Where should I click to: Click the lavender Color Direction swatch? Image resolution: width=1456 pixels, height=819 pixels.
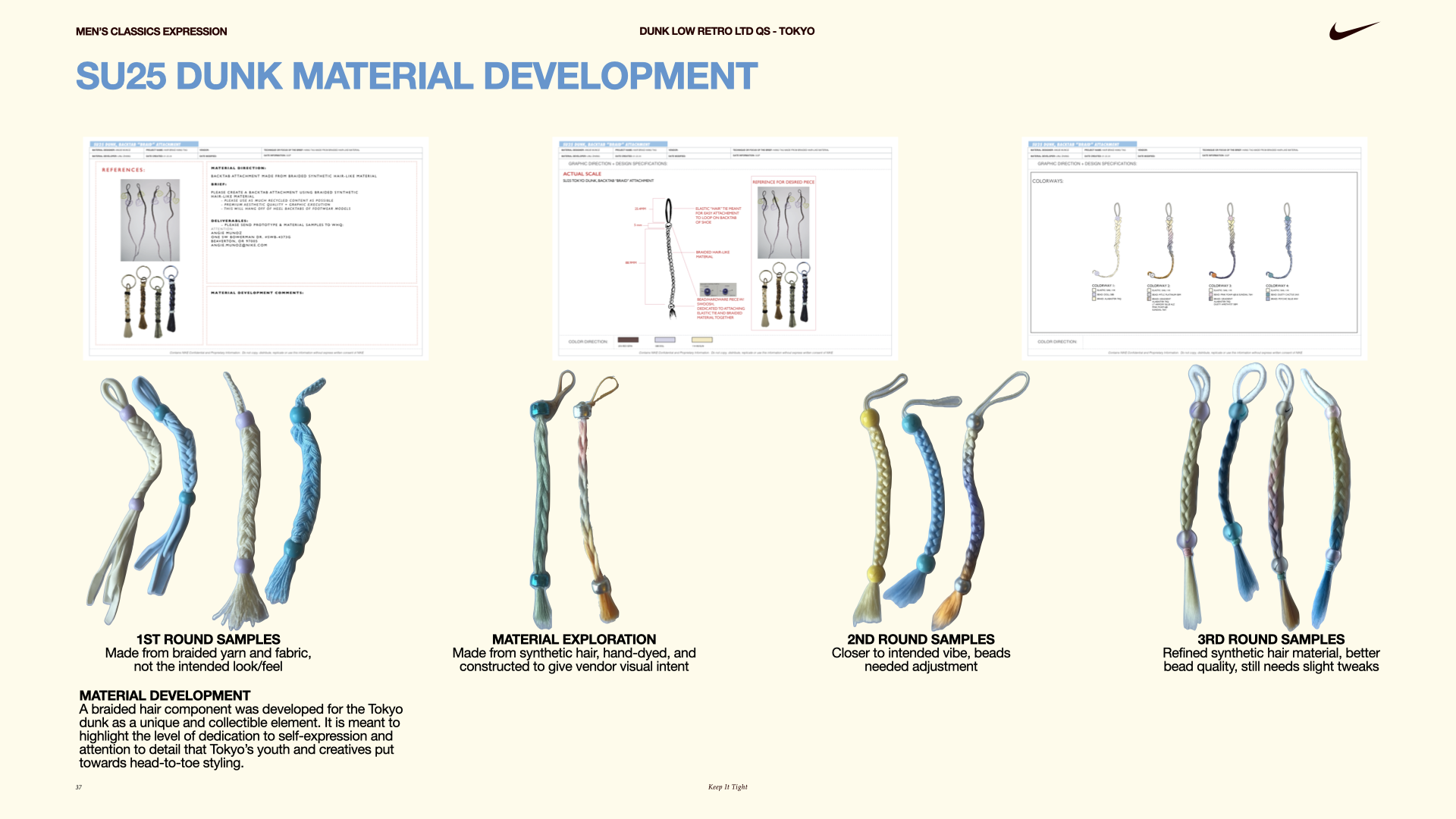coord(664,340)
